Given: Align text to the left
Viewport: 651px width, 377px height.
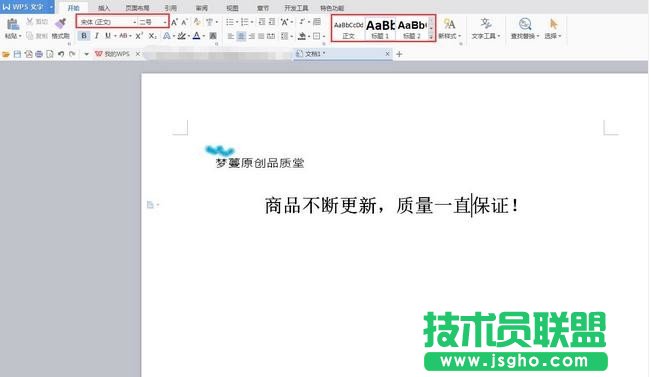Looking at the screenshot, I should pos(230,36).
